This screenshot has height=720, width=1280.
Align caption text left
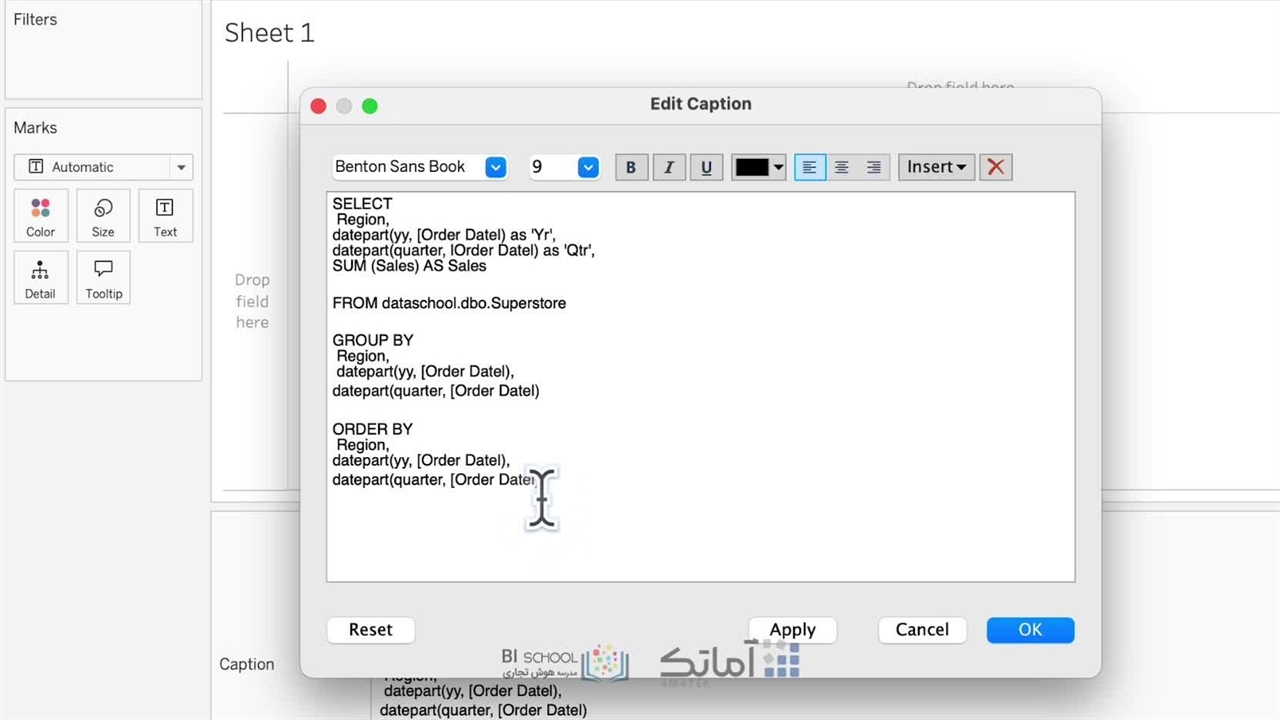809,167
